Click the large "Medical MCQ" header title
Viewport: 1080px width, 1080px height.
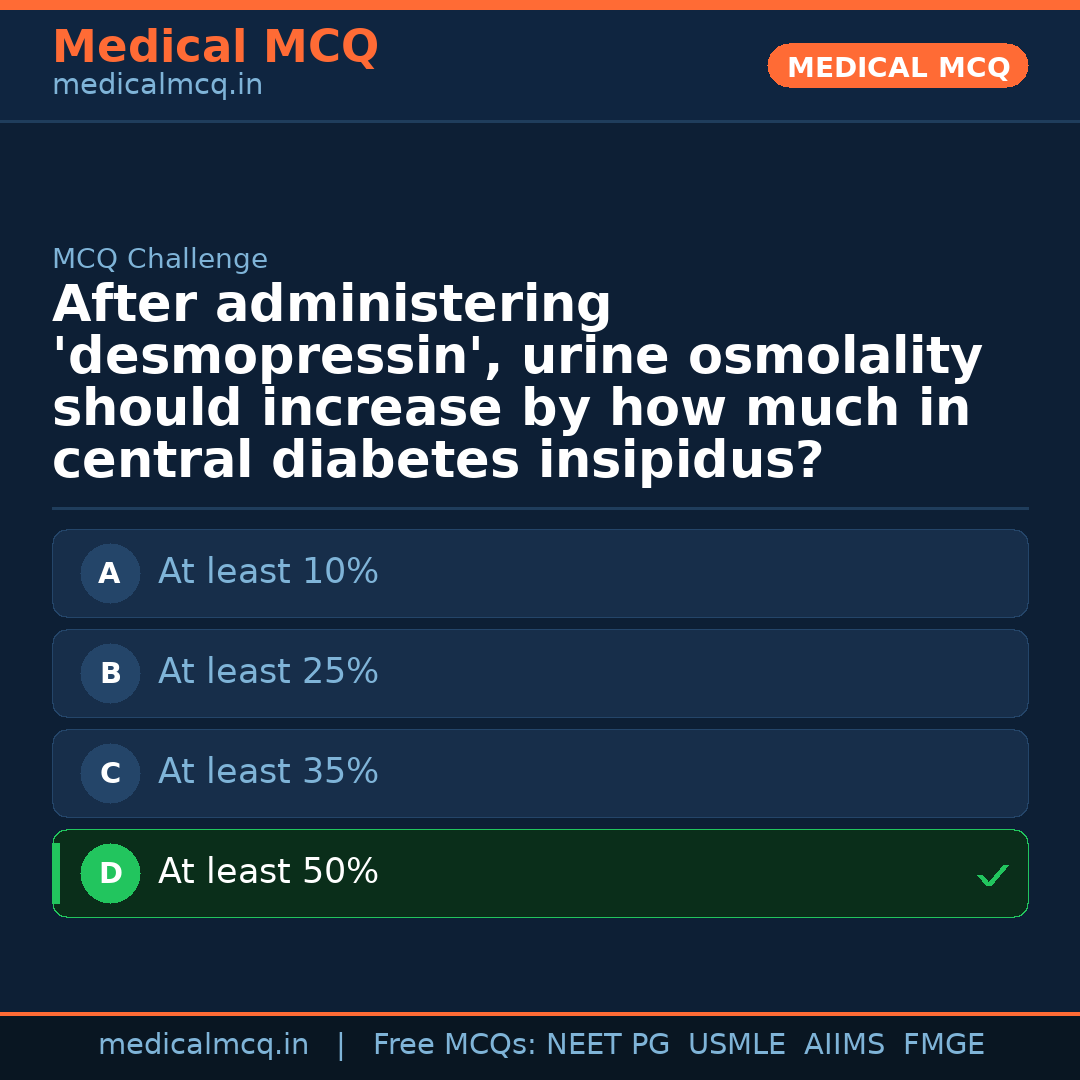click(215, 47)
